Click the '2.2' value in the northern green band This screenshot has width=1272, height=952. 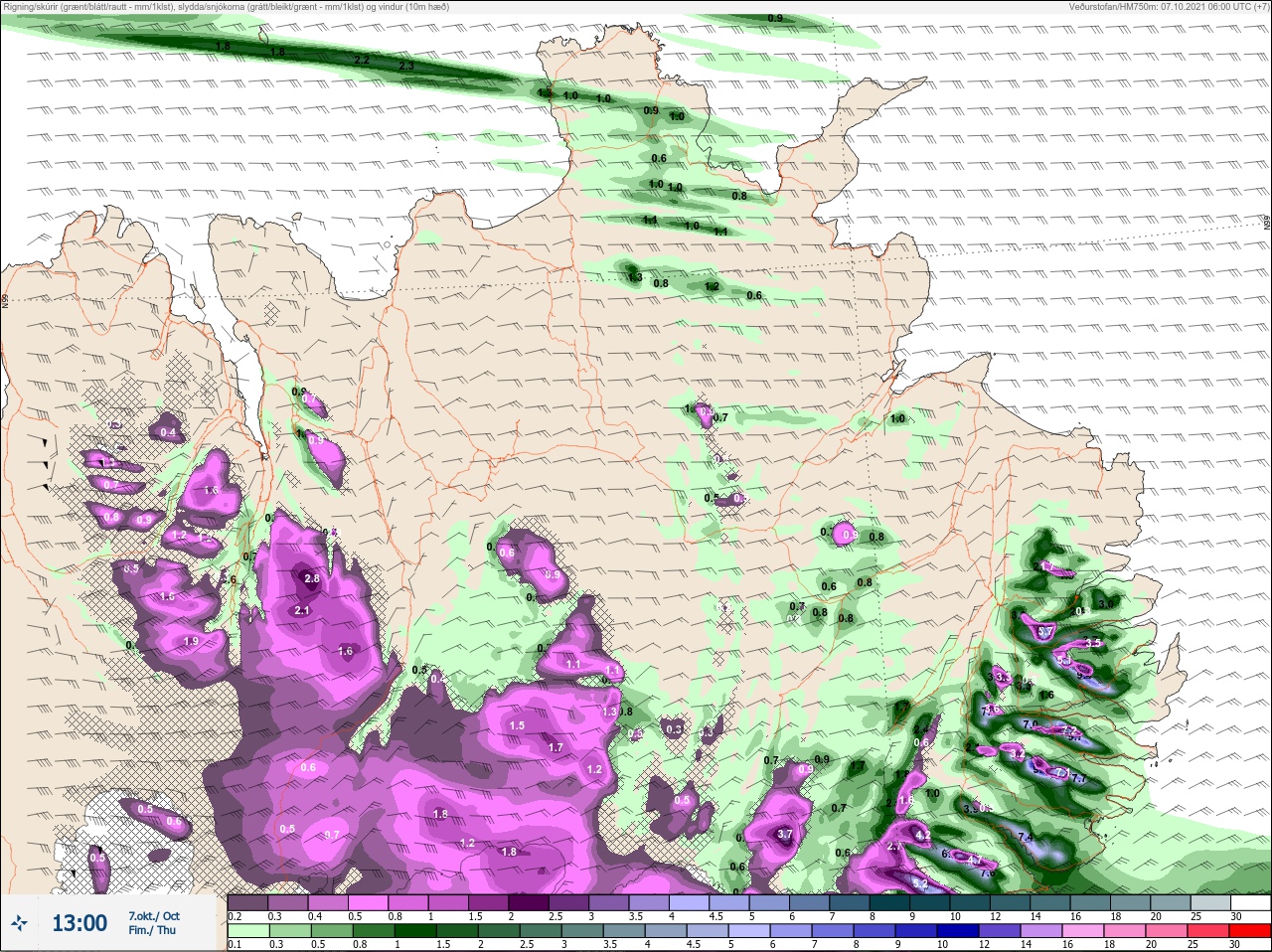(362, 60)
